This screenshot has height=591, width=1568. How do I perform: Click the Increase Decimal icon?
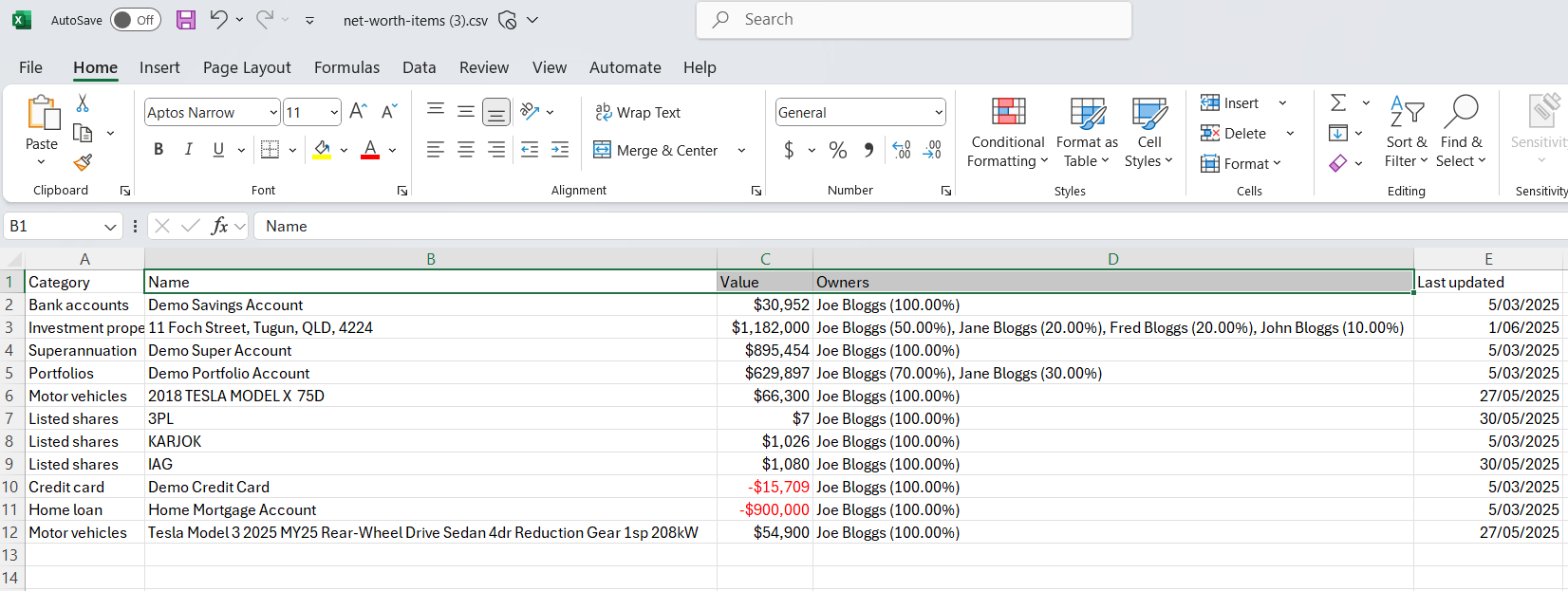902,150
